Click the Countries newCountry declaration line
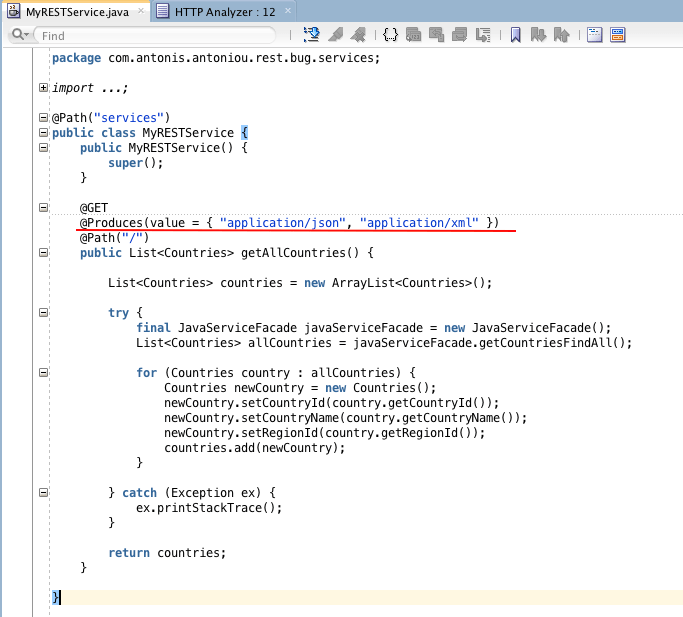This screenshot has width=683, height=617. pos(300,388)
